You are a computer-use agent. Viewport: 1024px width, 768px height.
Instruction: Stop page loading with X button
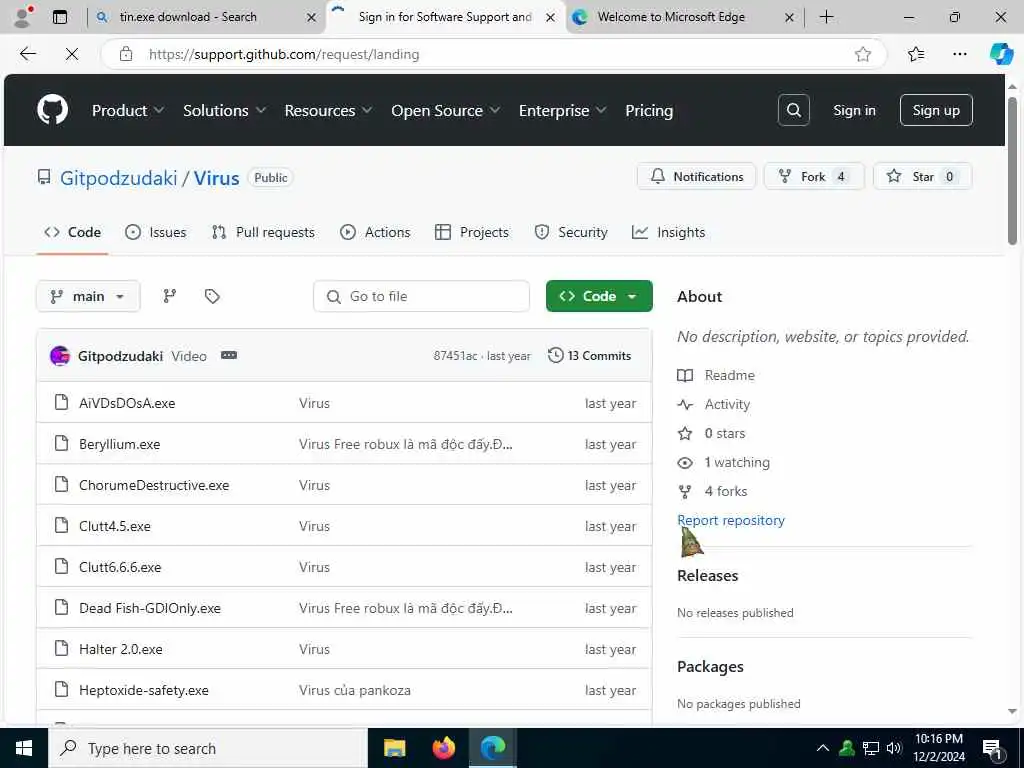click(x=72, y=54)
